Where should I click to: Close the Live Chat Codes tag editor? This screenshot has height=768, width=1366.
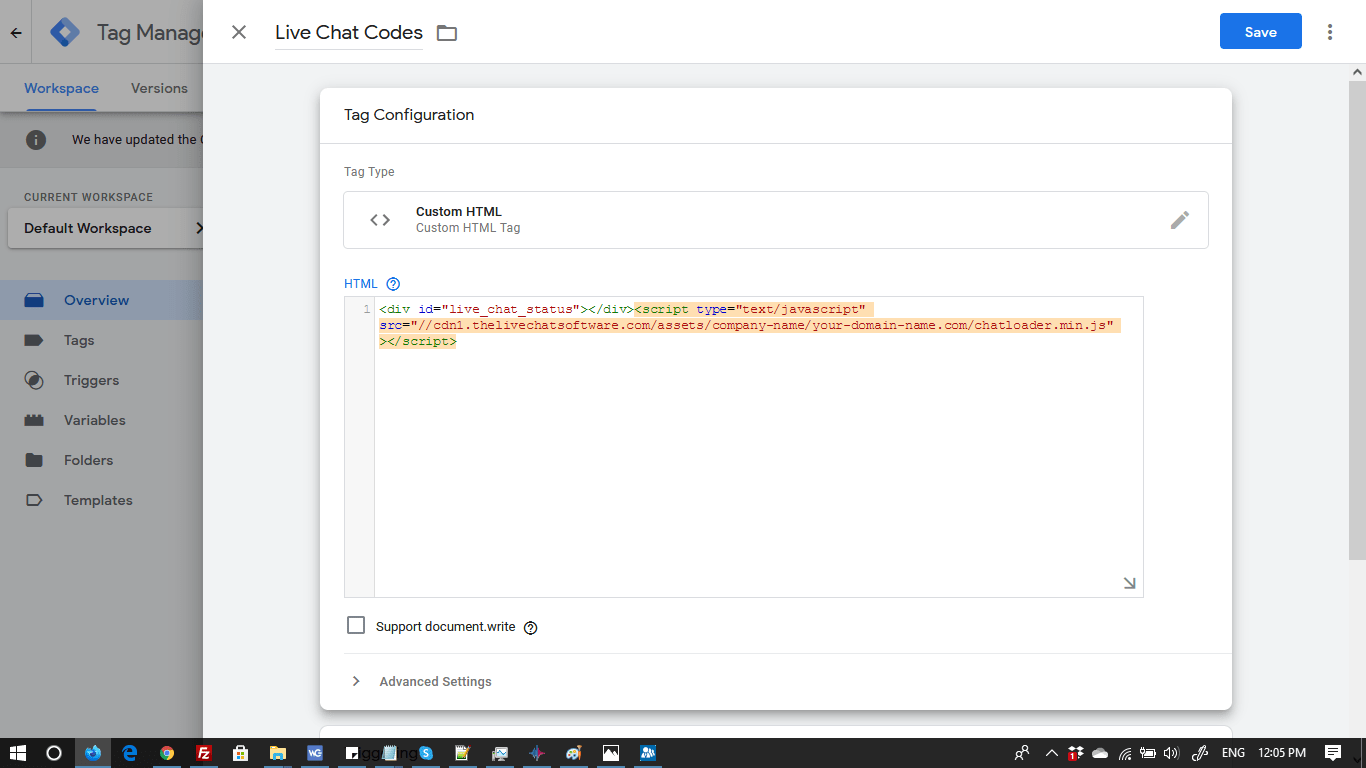[239, 32]
